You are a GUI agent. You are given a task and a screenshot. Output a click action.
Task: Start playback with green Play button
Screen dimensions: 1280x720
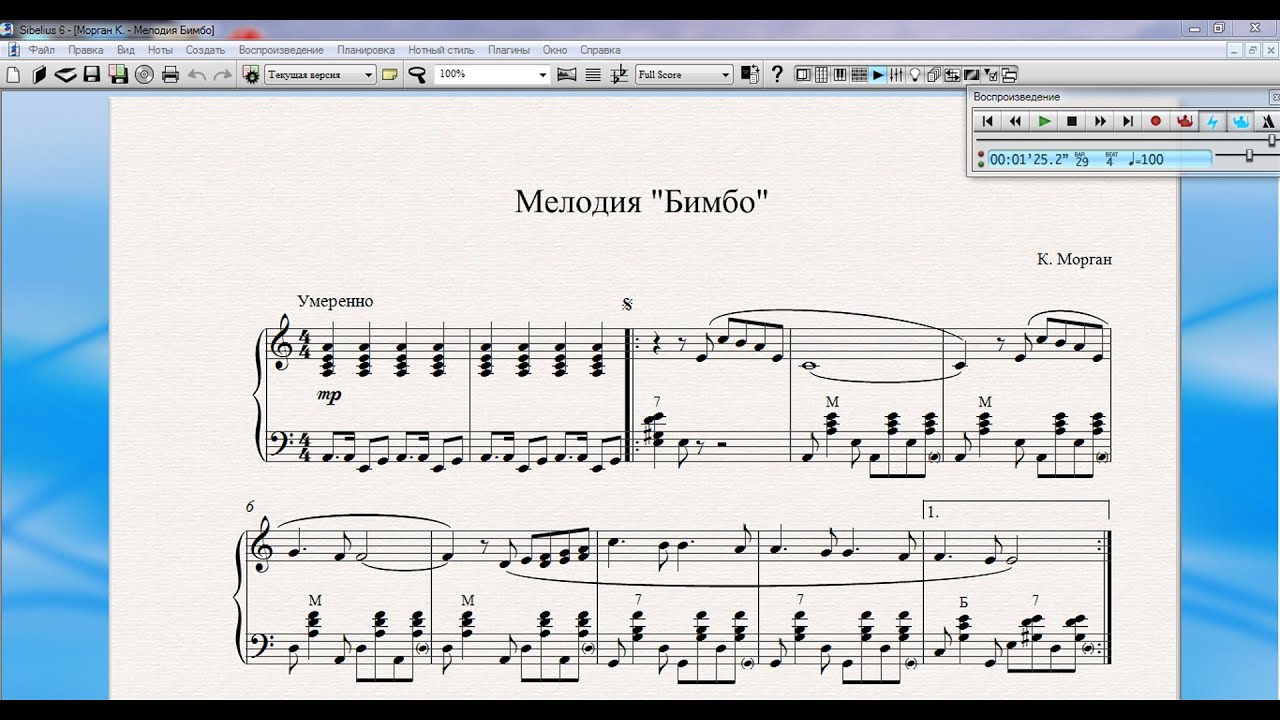point(1044,121)
